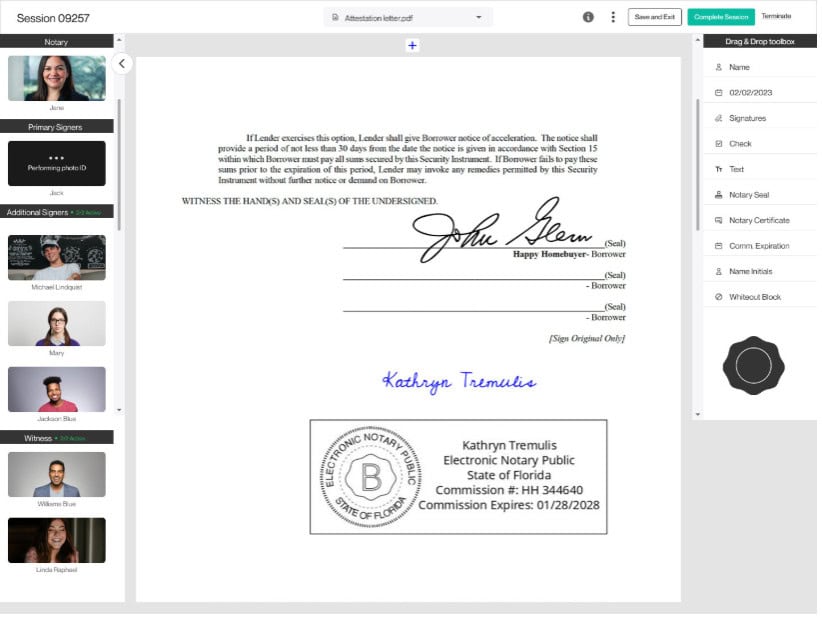Select the Check mark tool
The height and width of the screenshot is (621, 822).
740,144
